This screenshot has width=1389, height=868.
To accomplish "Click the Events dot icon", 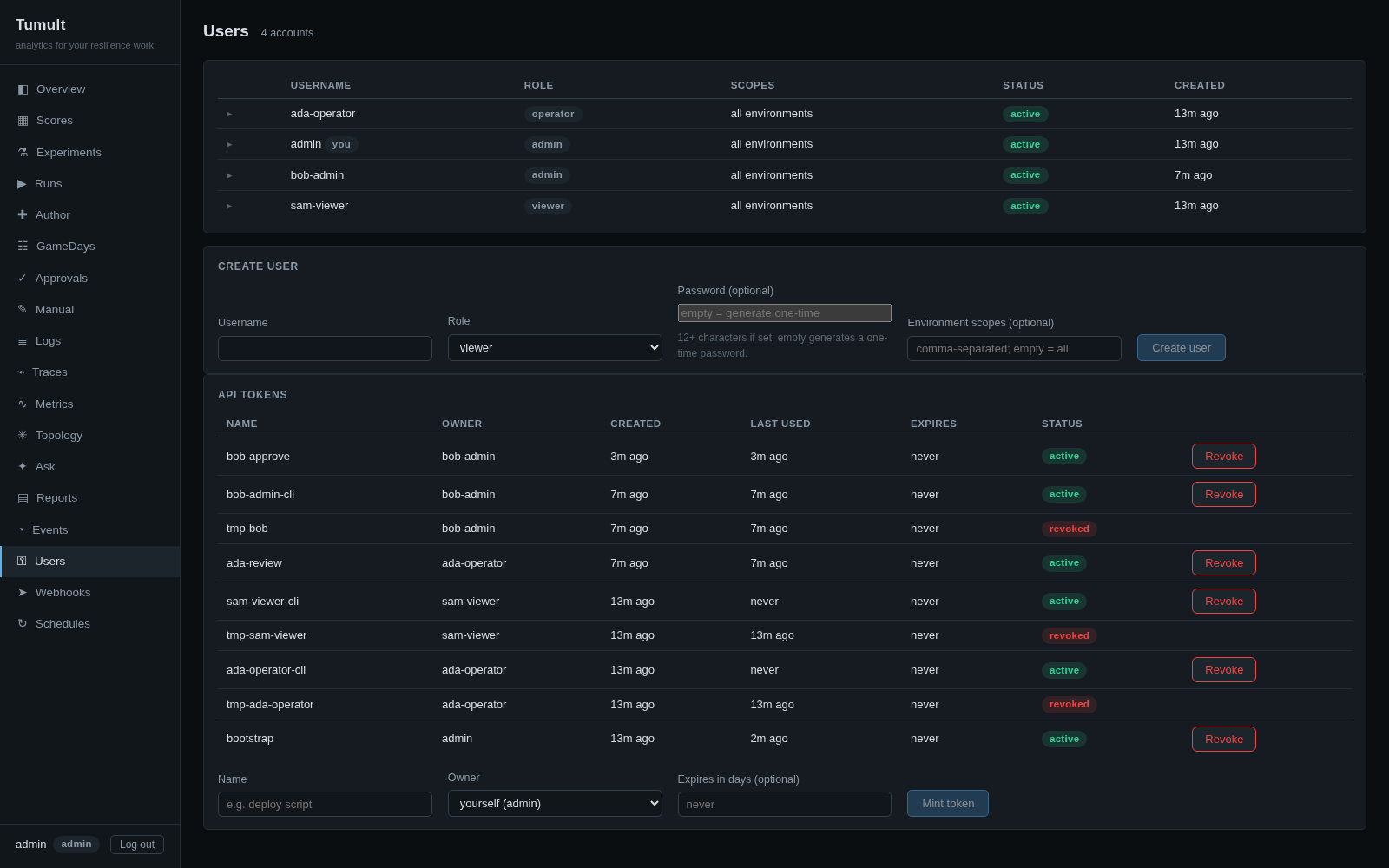I will click(x=21, y=529).
